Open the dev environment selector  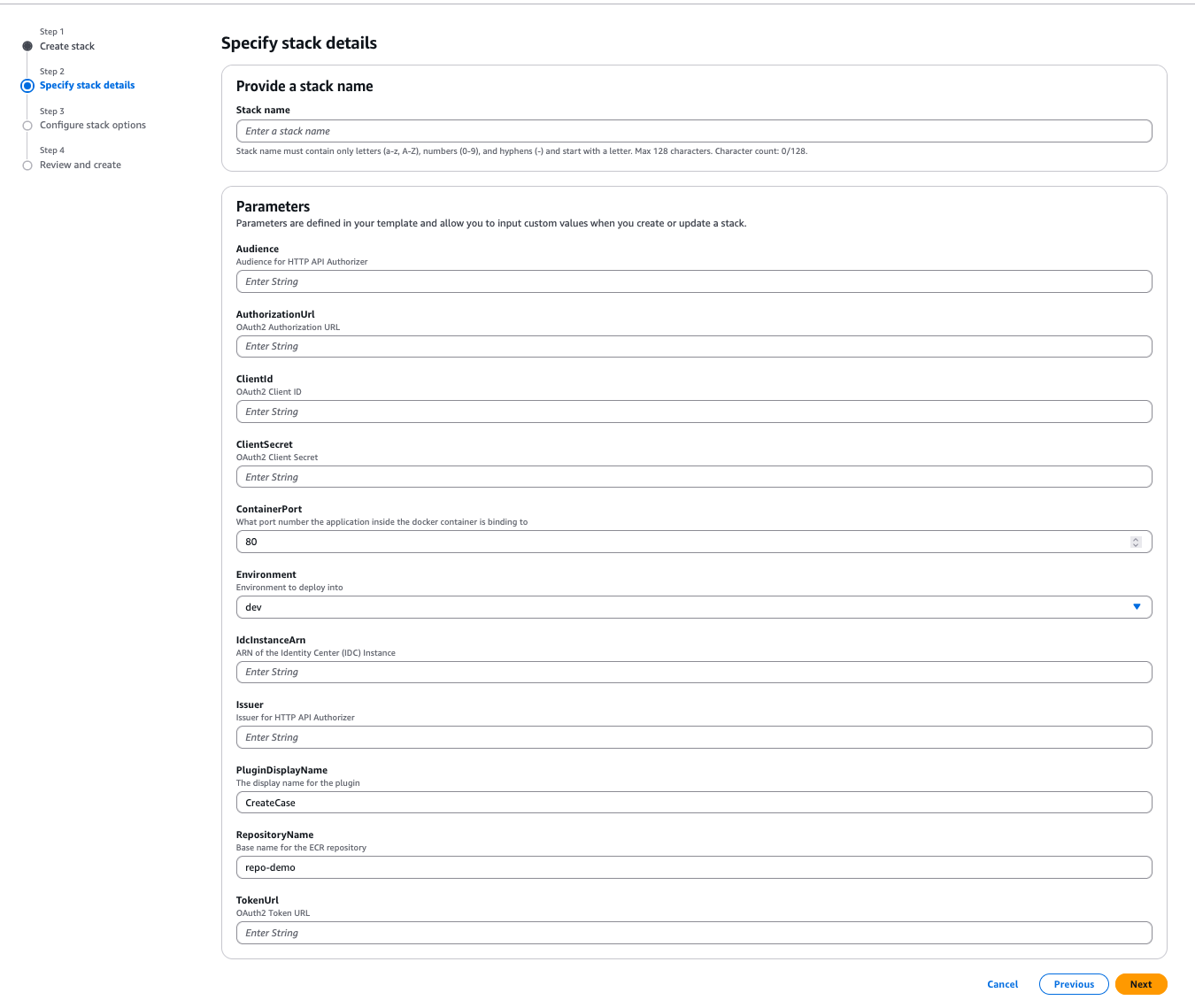click(694, 607)
